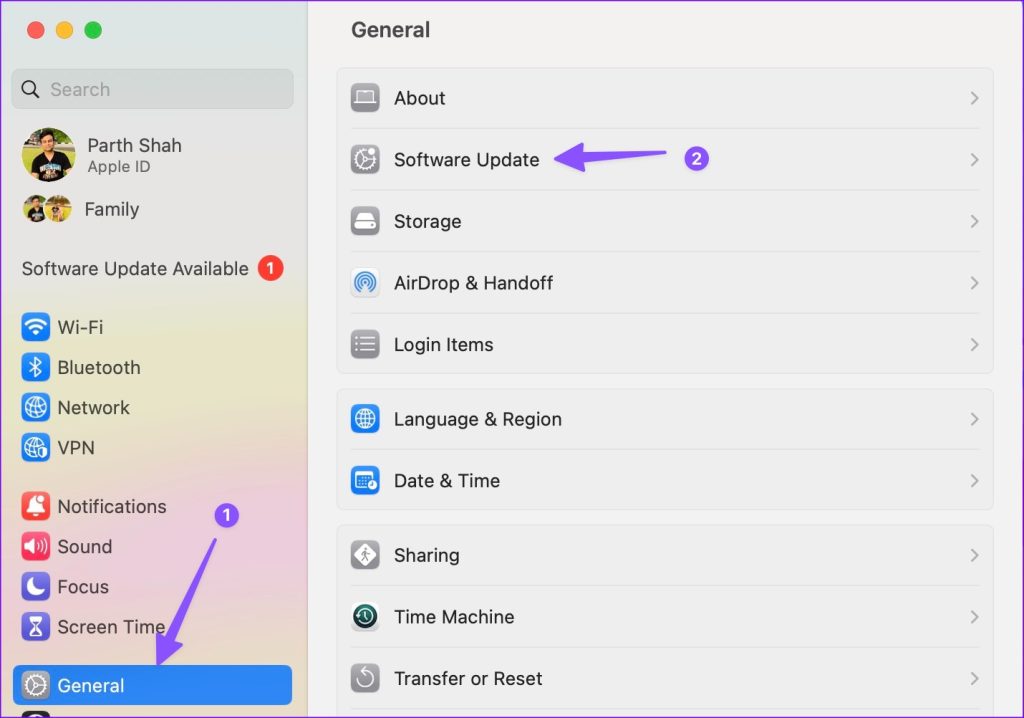This screenshot has height=718, width=1024.
Task: Expand the About row chevron
Action: tap(974, 98)
